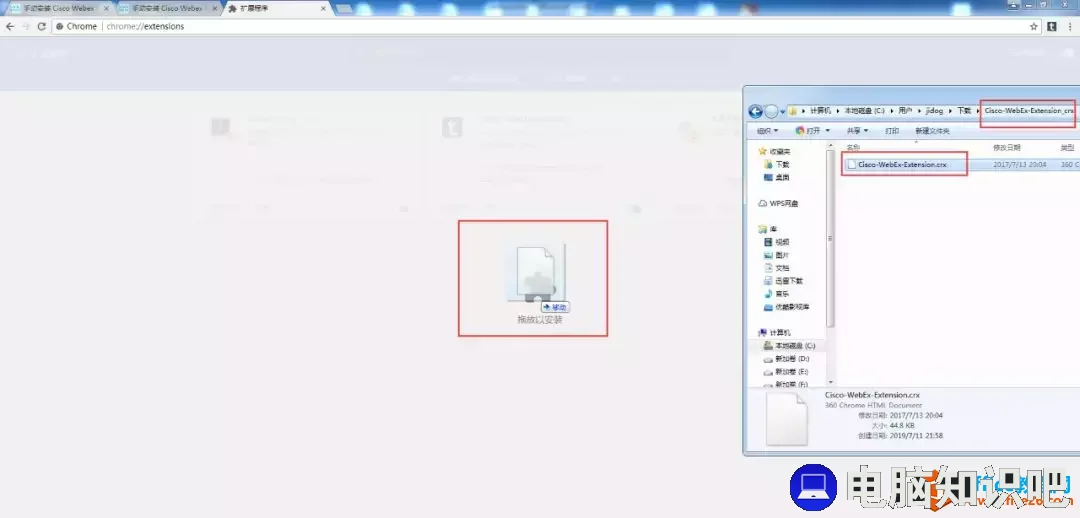
Task: Switch to the leftmost Cisco Webex tab
Action: [x=59, y=8]
